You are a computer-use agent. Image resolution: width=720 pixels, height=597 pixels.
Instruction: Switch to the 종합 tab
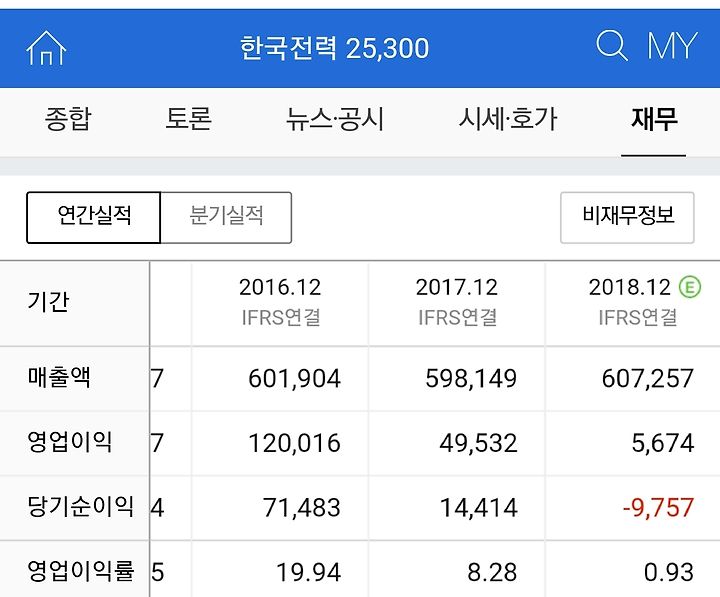(68, 119)
